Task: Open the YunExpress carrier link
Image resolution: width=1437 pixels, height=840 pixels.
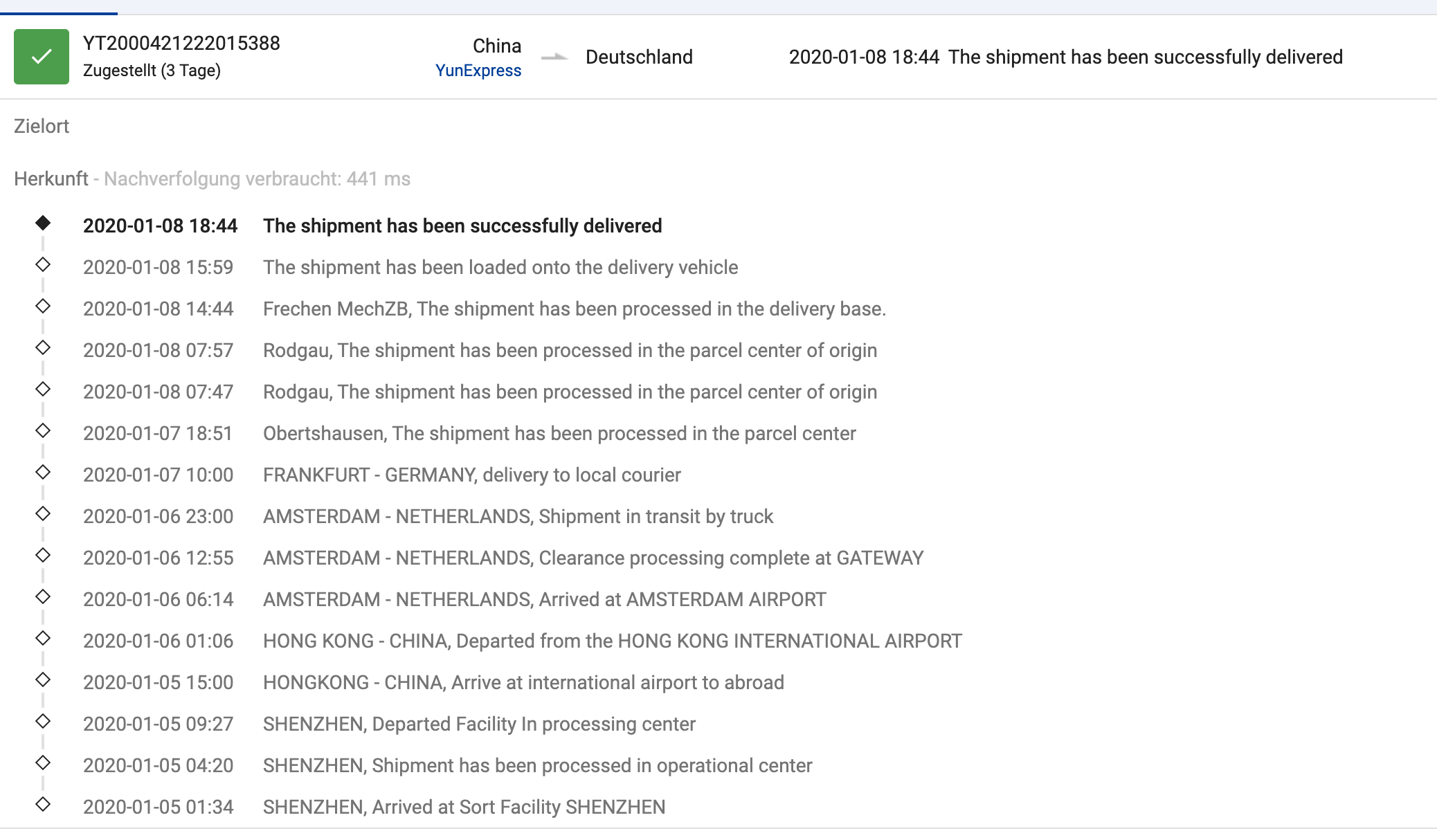Action: [x=478, y=71]
